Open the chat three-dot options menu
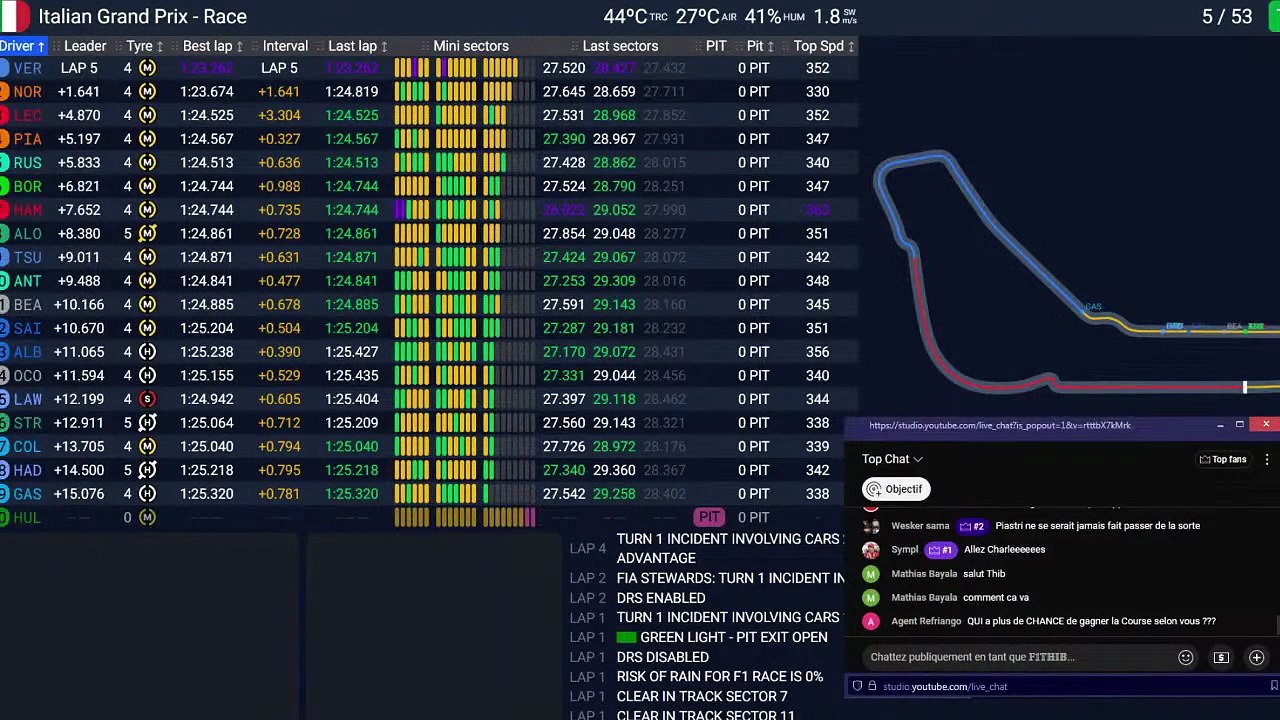Screen dimensions: 1280x720 pyautogui.click(x=1266, y=459)
